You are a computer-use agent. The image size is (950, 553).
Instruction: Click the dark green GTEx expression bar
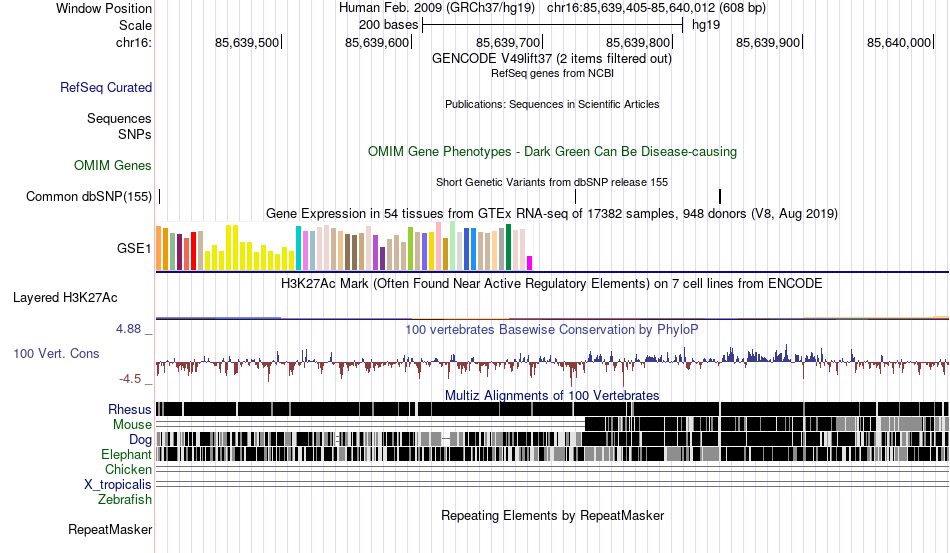tap(508, 247)
